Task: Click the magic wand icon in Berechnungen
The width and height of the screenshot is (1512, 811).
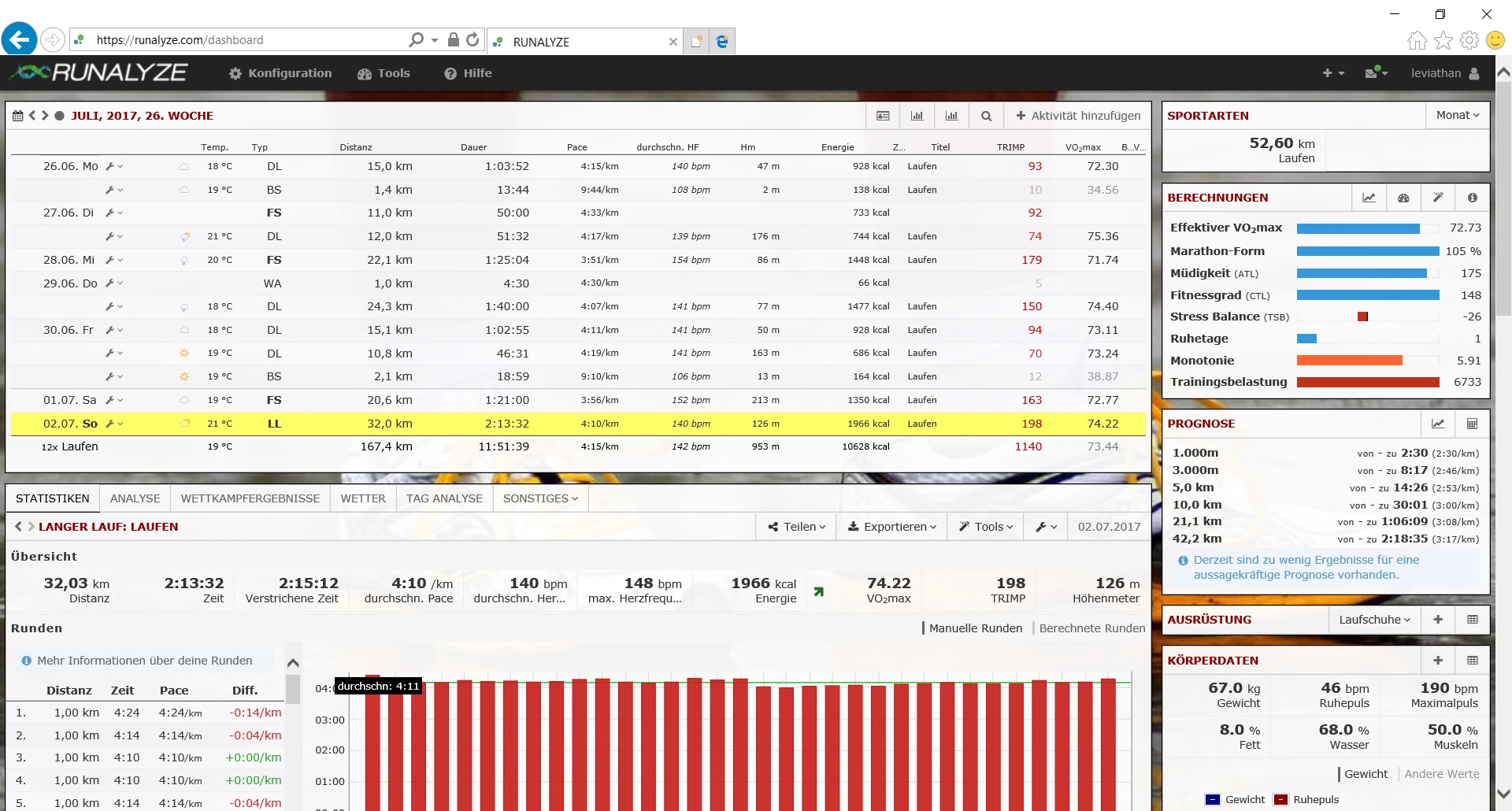Action: click(x=1438, y=198)
